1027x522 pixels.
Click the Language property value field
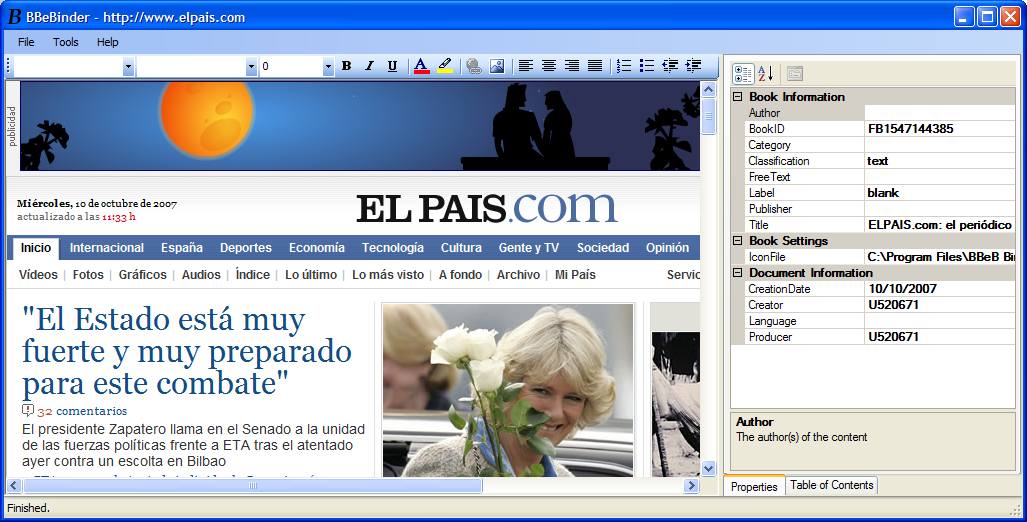point(940,321)
